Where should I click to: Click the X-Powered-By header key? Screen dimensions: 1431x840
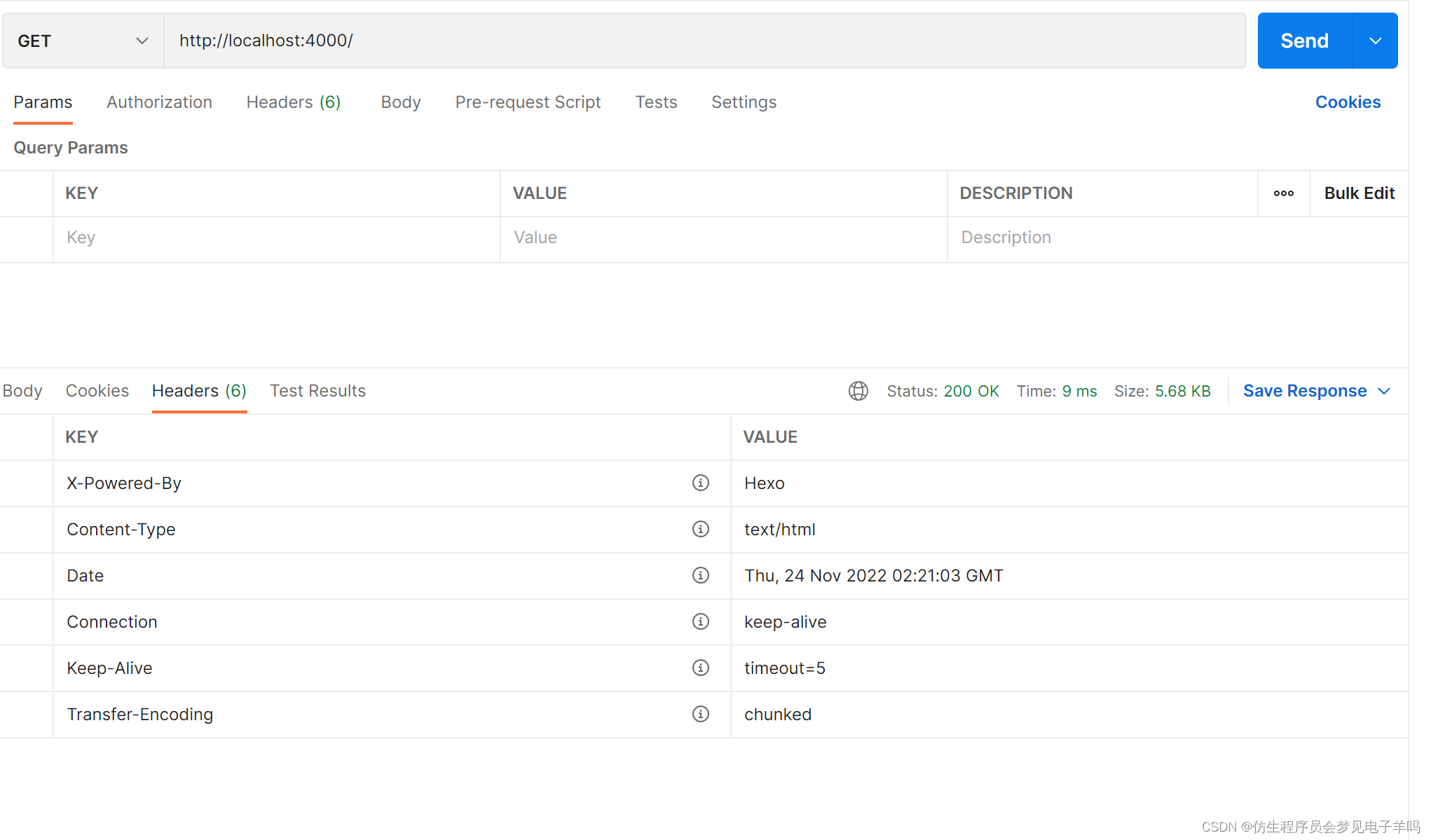coord(123,483)
